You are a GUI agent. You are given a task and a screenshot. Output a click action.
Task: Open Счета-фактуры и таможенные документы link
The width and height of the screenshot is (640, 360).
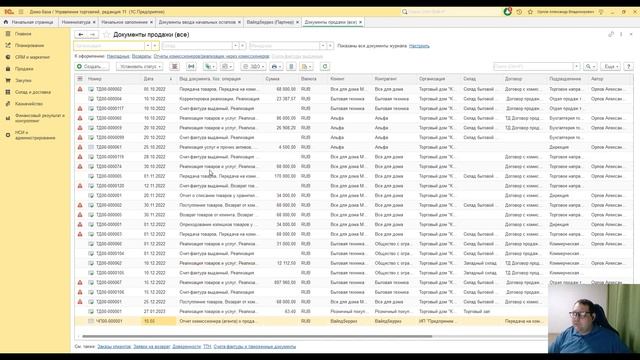tap(255, 347)
